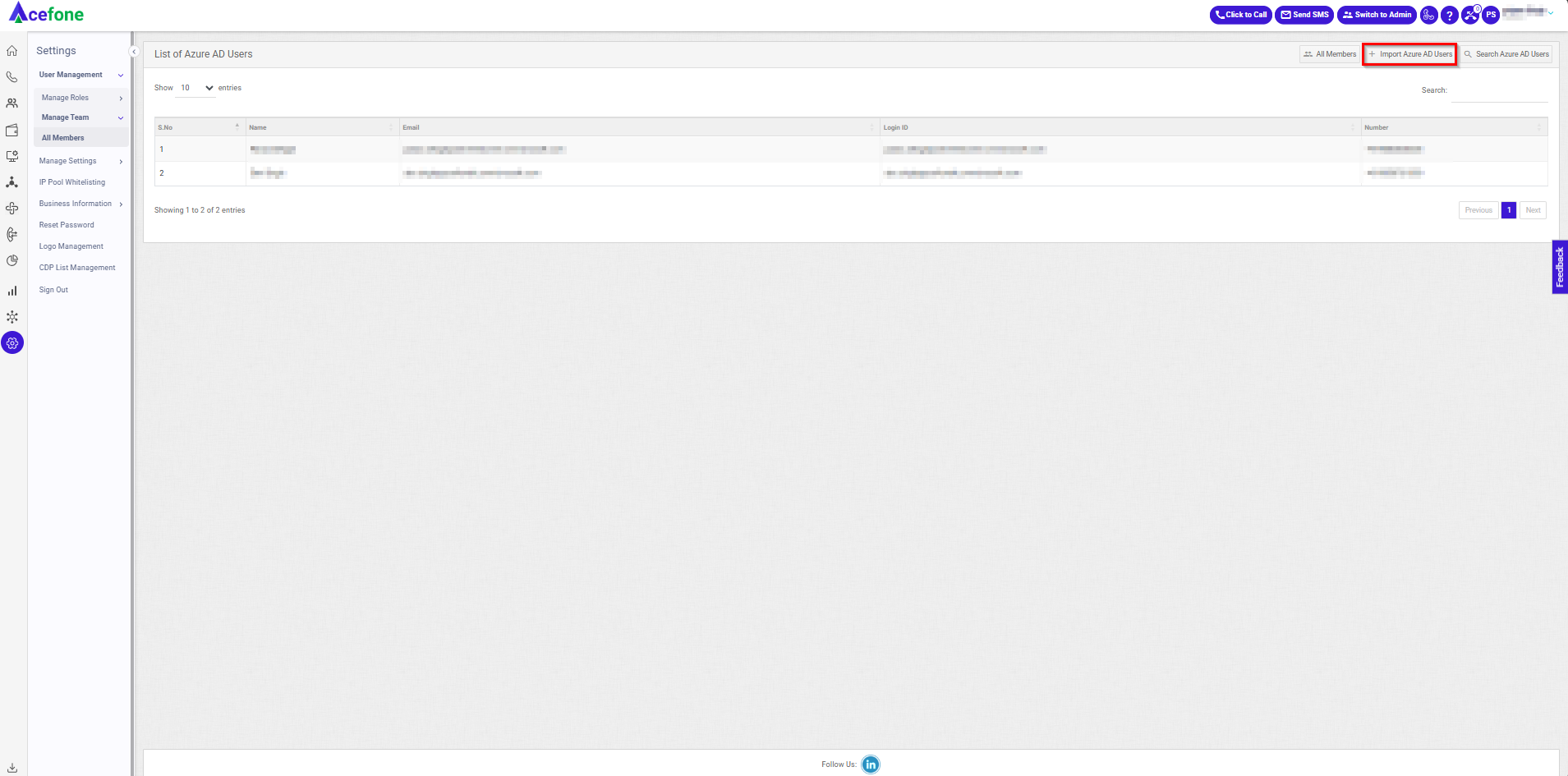
Task: Open IP Pool Whitelisting
Action: (x=72, y=182)
